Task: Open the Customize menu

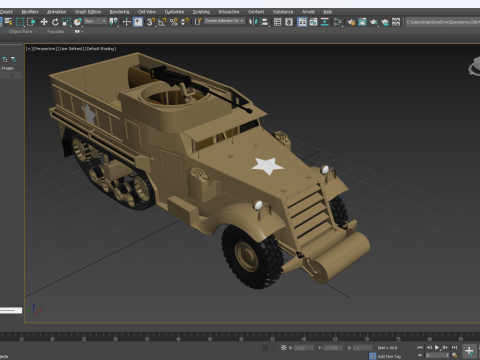Action: pos(174,12)
